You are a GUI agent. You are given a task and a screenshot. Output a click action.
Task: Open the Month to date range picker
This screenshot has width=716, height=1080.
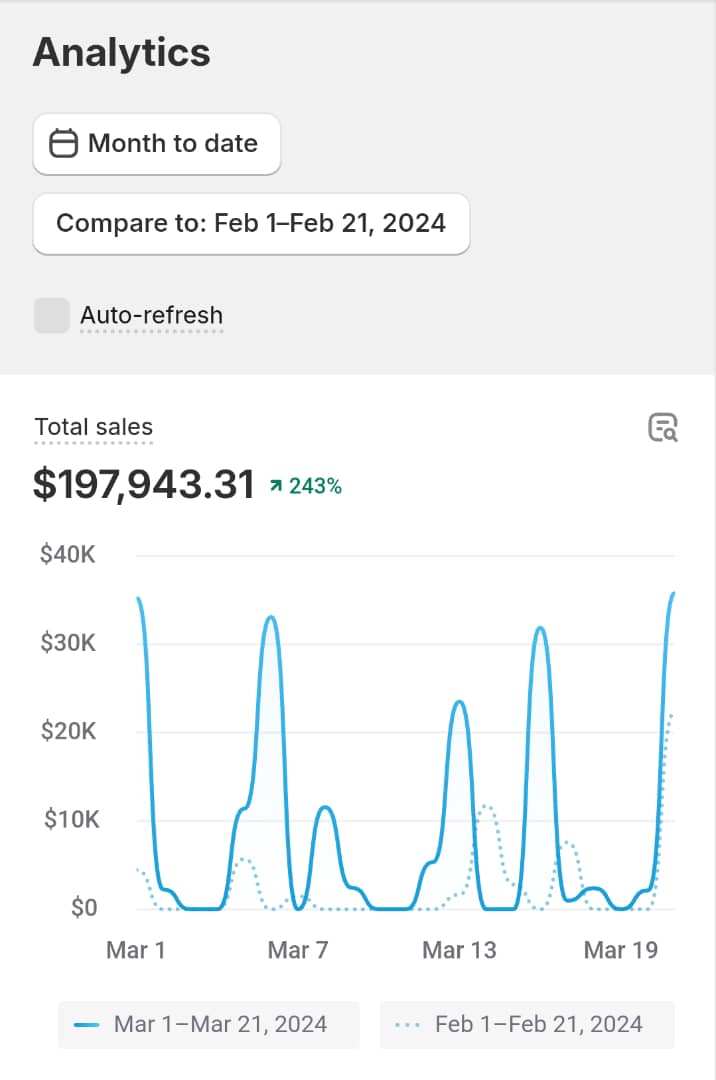click(157, 144)
